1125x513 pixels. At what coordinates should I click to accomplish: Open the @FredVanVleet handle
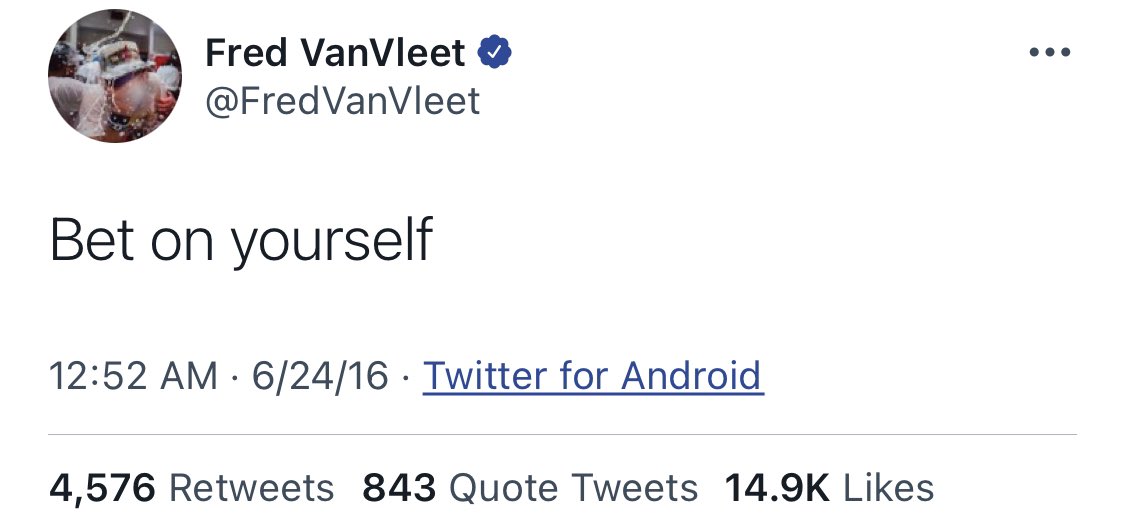click(x=342, y=101)
